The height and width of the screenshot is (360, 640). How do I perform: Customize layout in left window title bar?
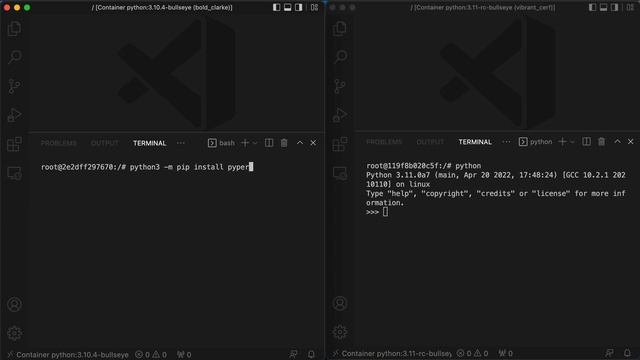314,7
